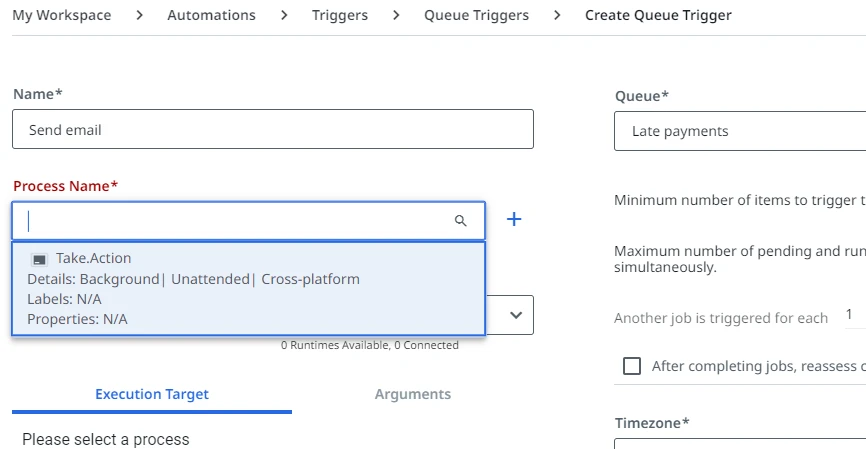Click chevron after My Workspace breadcrumb
This screenshot has height=449, width=866.
pos(140,15)
